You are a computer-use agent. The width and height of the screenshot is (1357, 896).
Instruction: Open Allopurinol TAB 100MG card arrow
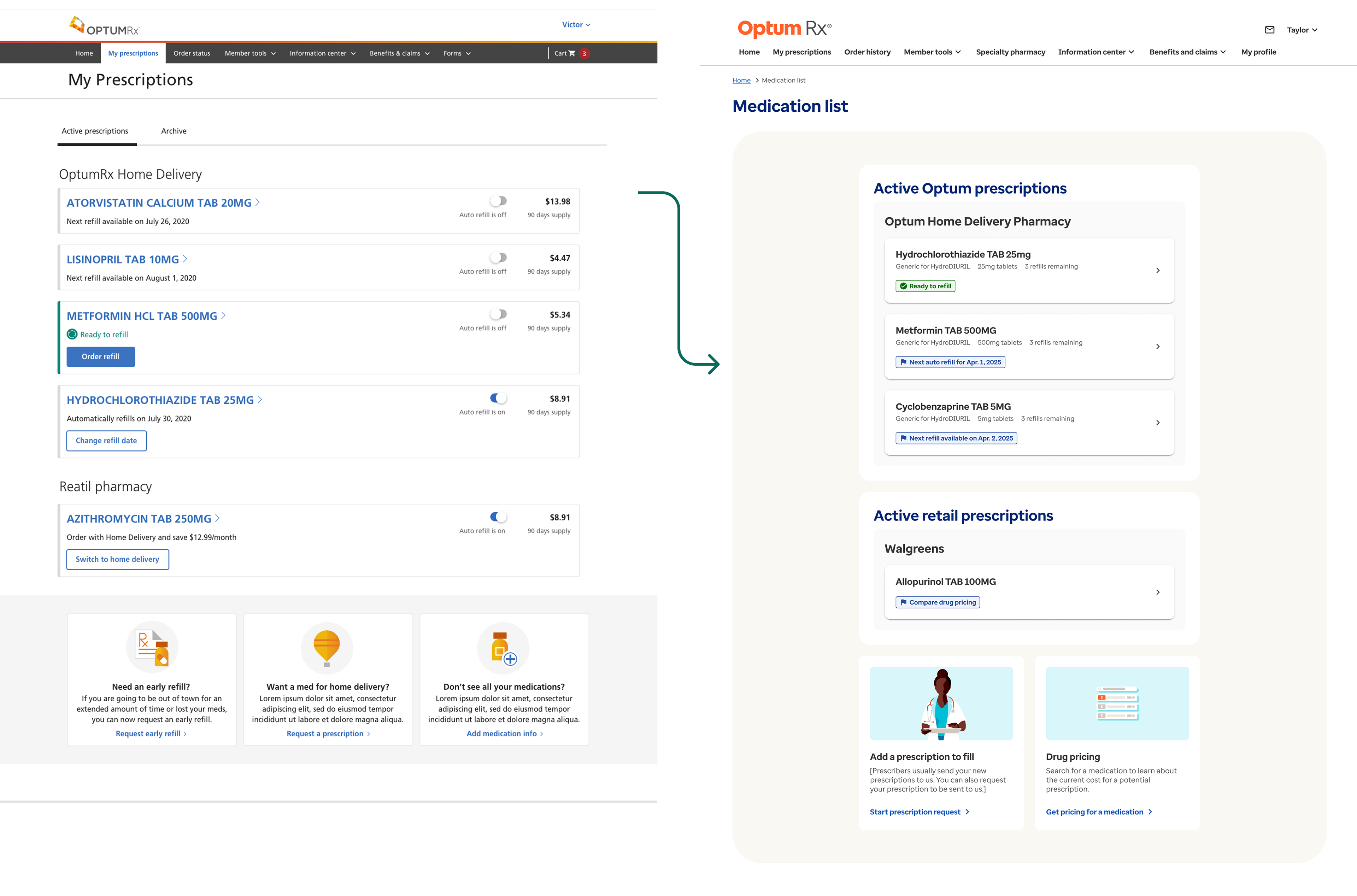point(1158,592)
